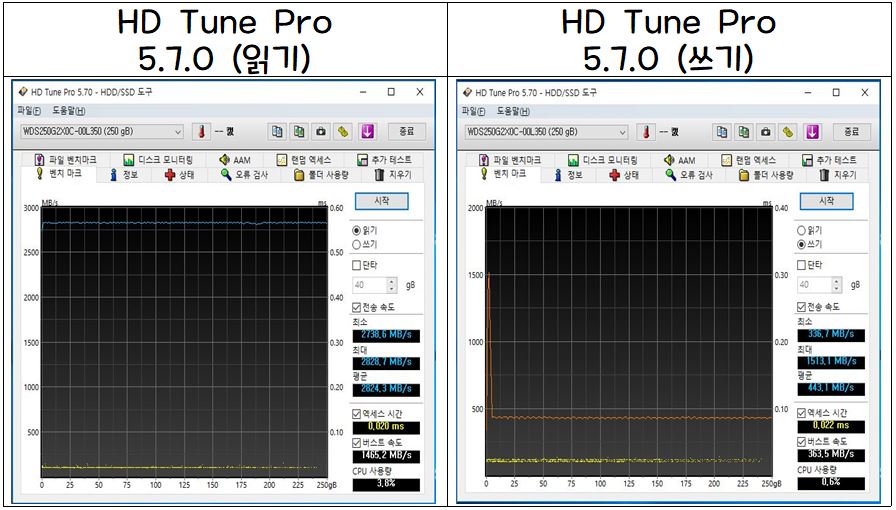The height and width of the screenshot is (510, 896).
Task: Click camera screenshot icon in left HD Tune window
Action: [x=320, y=131]
